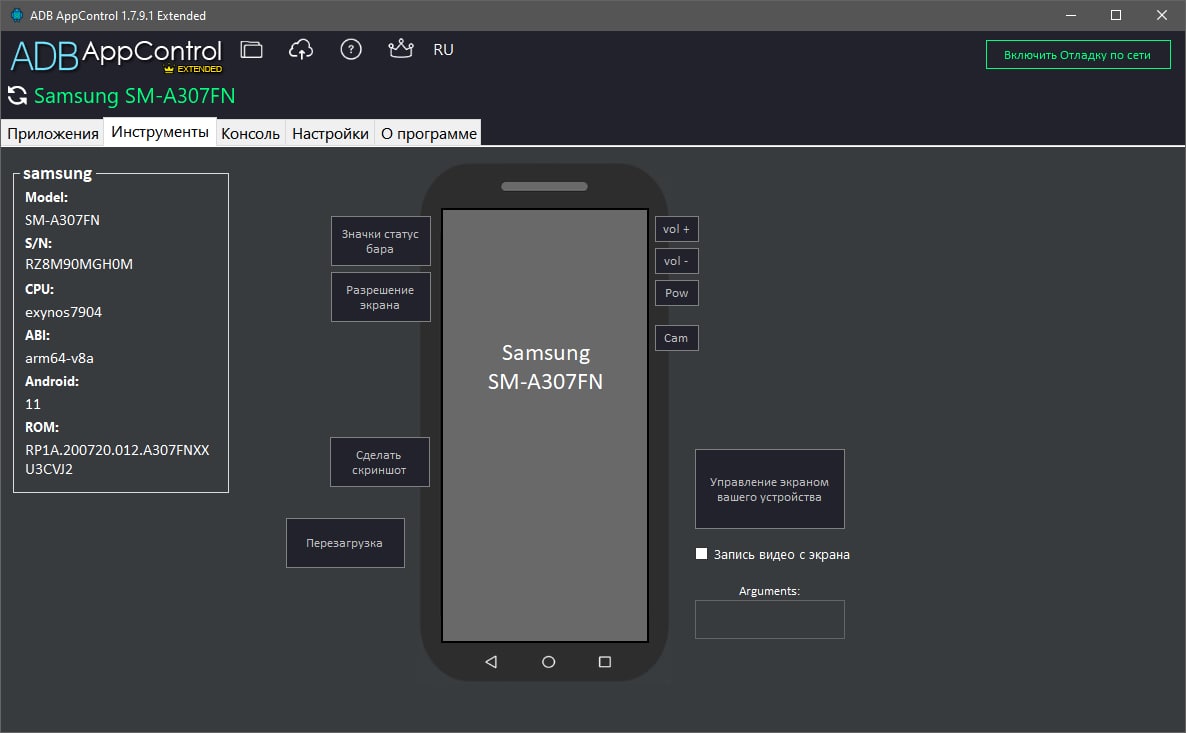Open the help question mark icon

[351, 50]
